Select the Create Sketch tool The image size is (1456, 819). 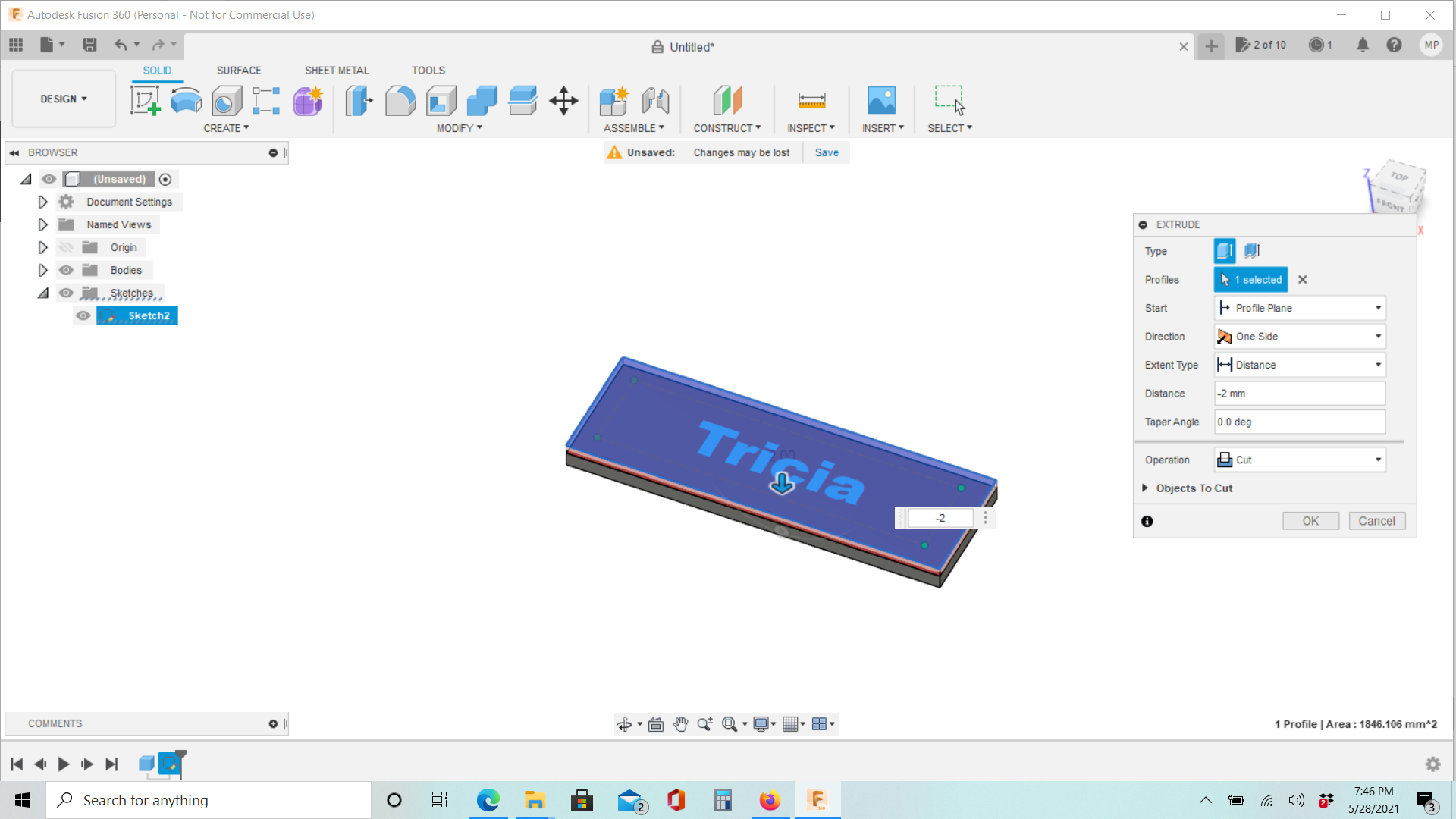pos(145,100)
